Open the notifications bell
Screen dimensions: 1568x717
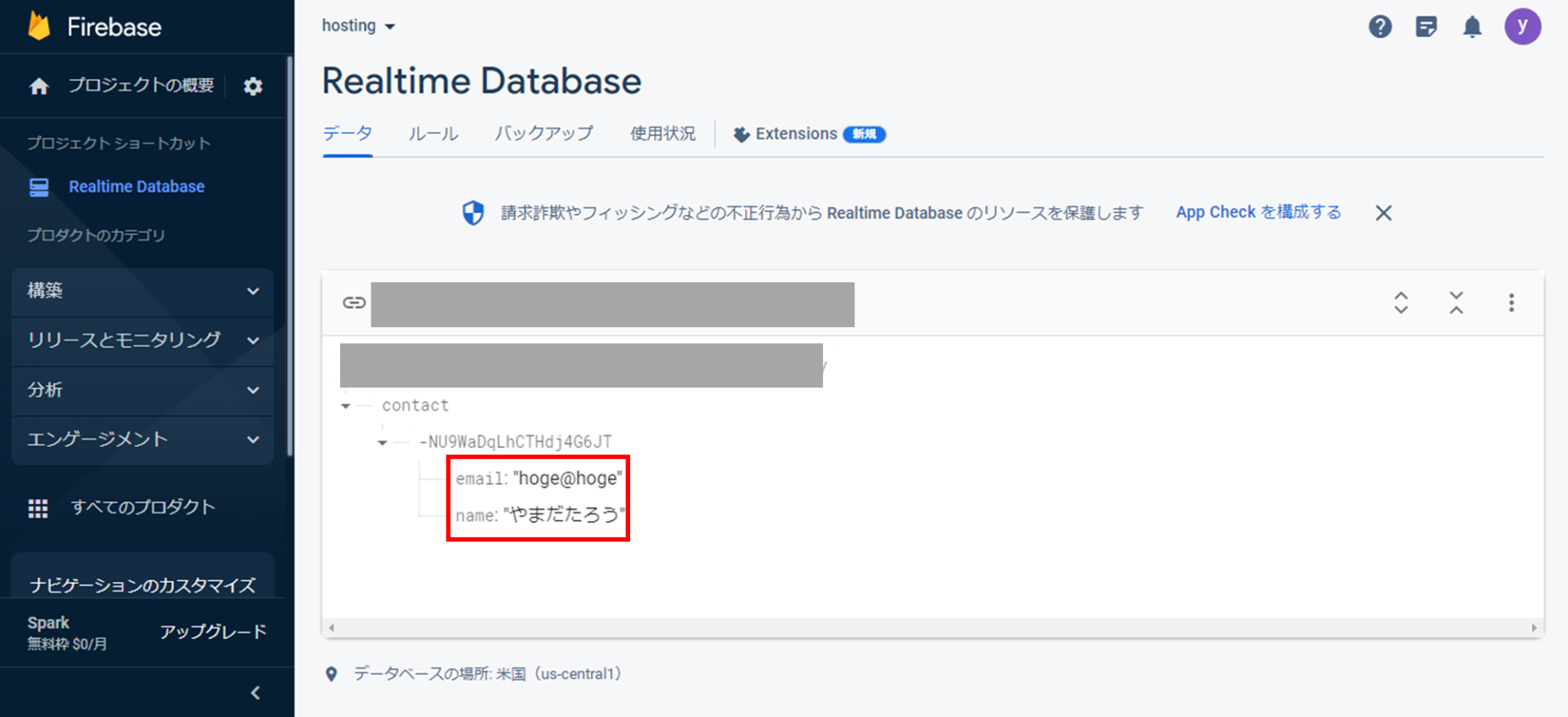tap(1472, 26)
